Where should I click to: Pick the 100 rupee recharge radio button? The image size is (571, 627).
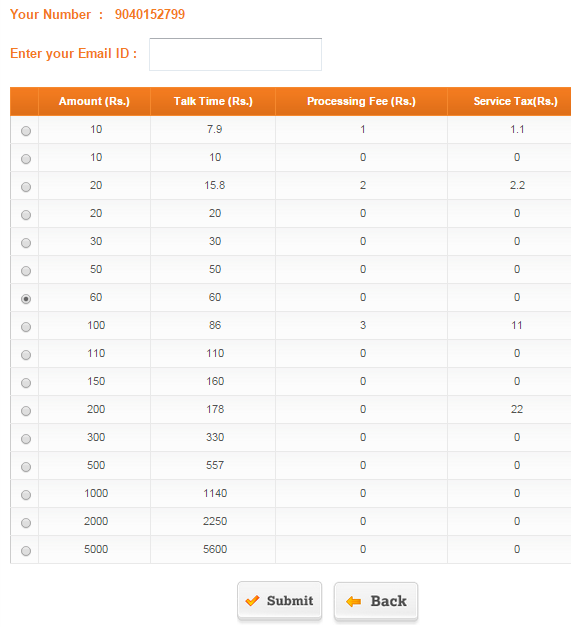[x=26, y=327]
